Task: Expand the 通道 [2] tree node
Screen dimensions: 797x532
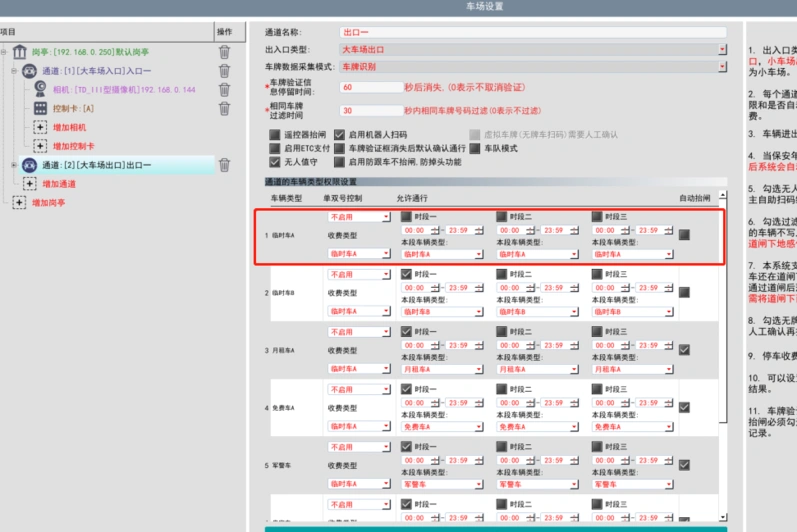Action: coord(14,165)
